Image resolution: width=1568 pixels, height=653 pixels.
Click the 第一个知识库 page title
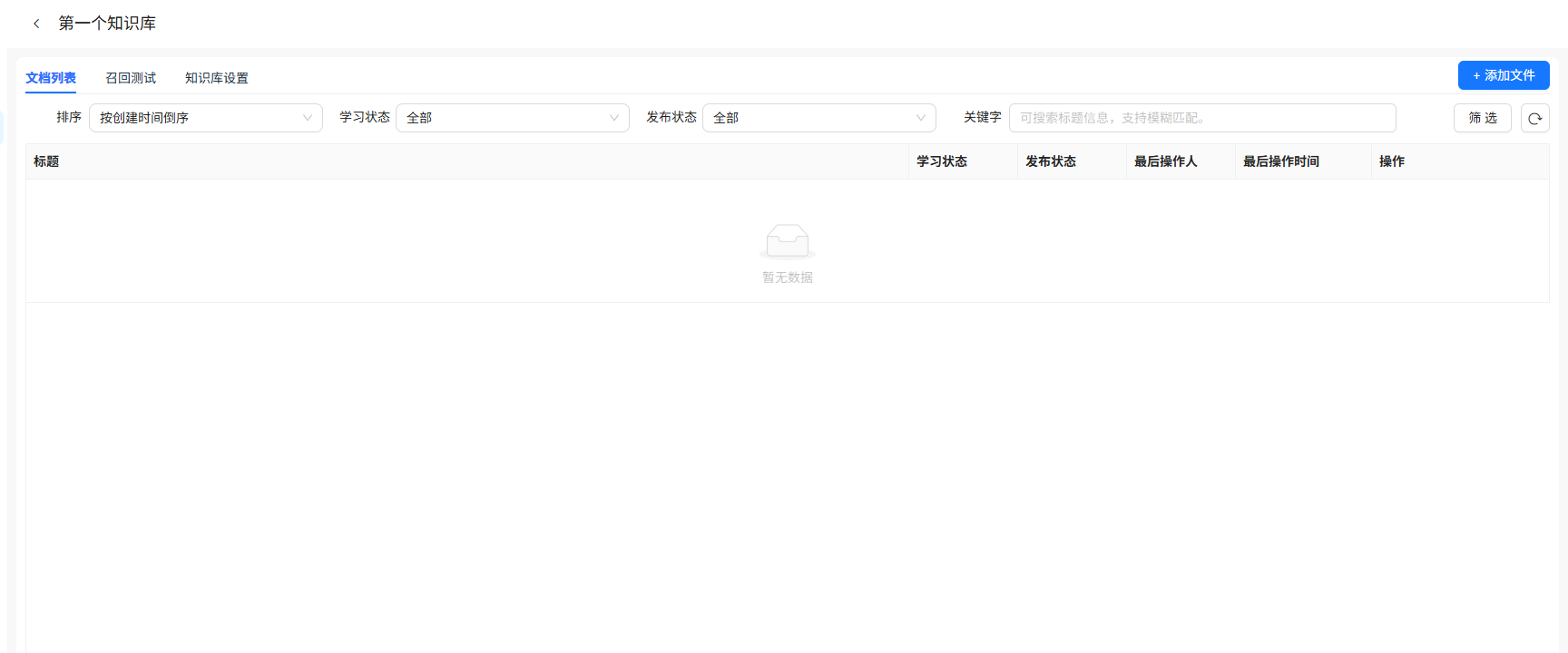tap(107, 24)
